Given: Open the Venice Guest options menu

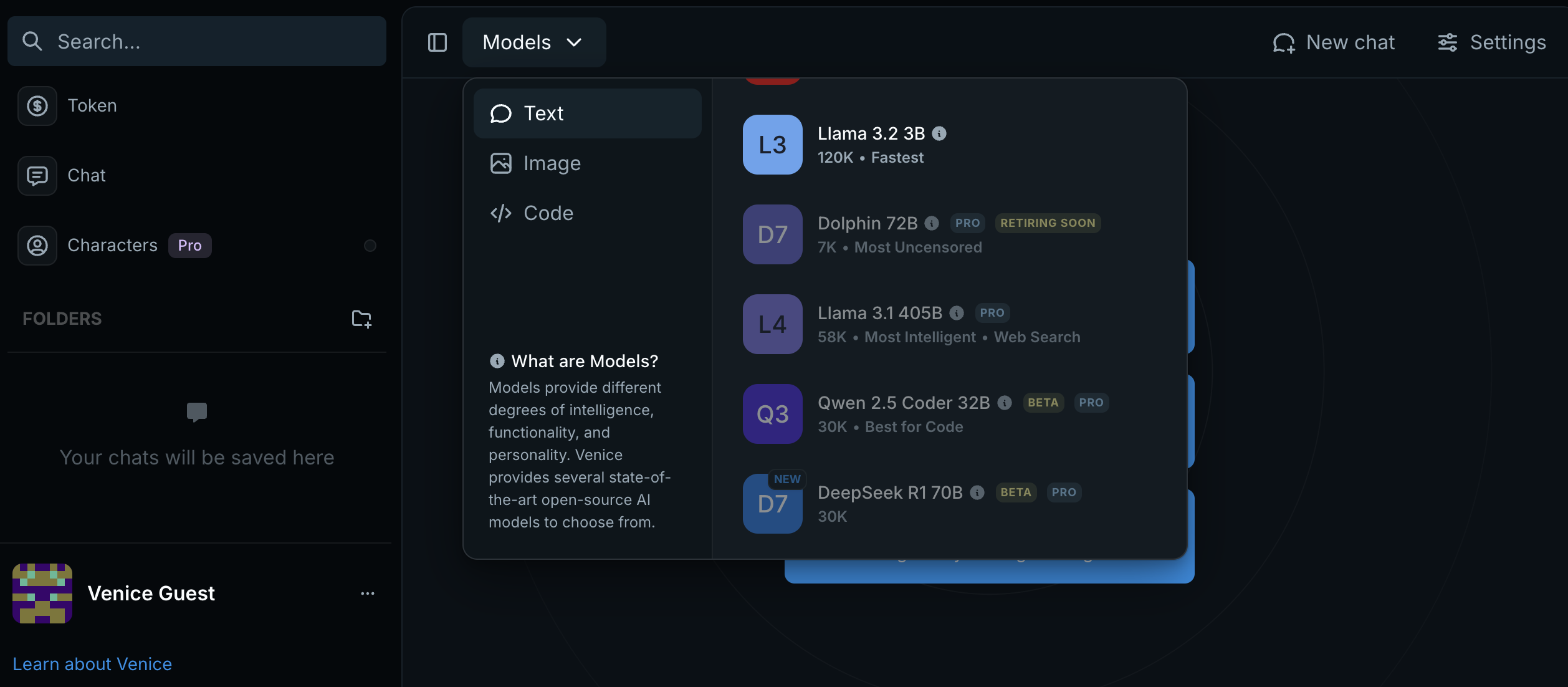Looking at the screenshot, I should 368,593.
